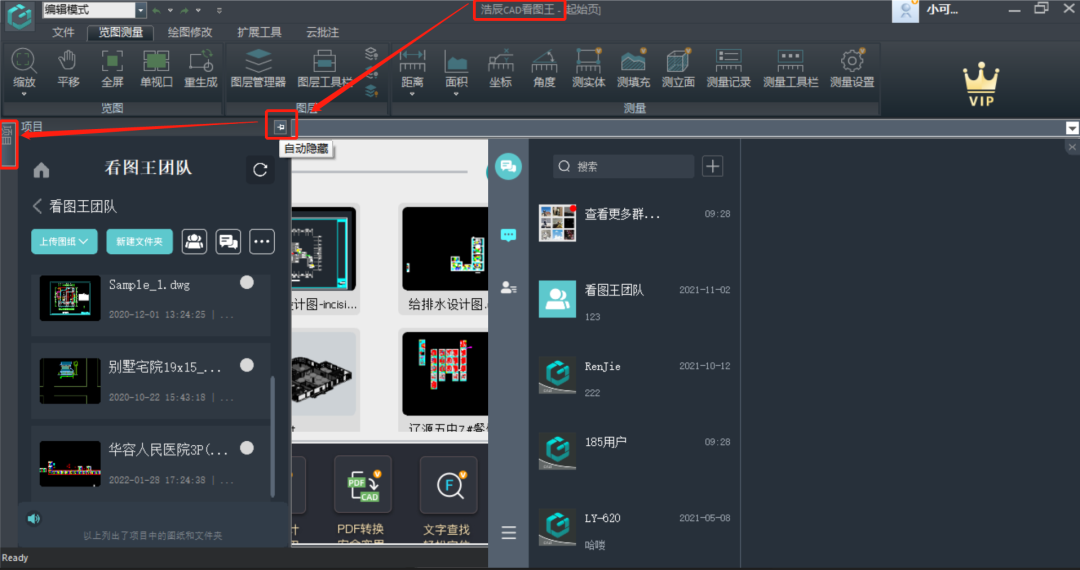Select the 坐标 coordinate tool
Screen dimensions: 1080x570
pos(501,69)
